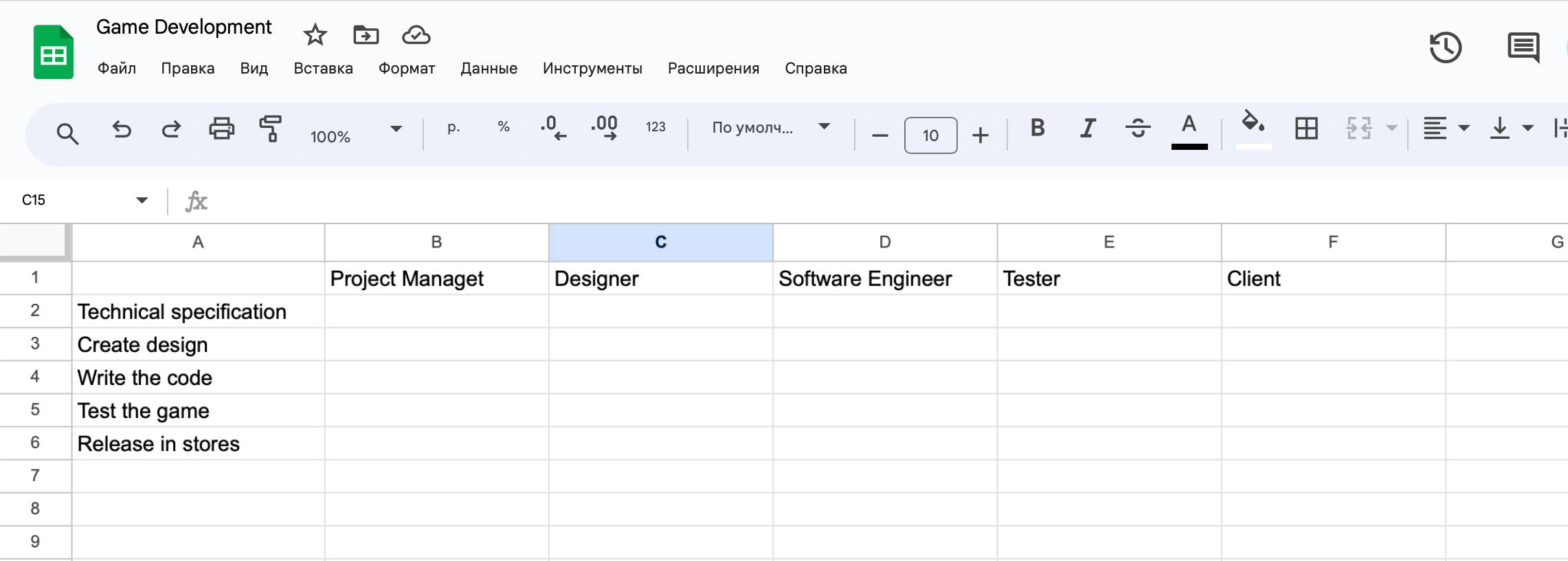1568x561 pixels.
Task: Select the Project Managet cell
Action: click(x=436, y=278)
